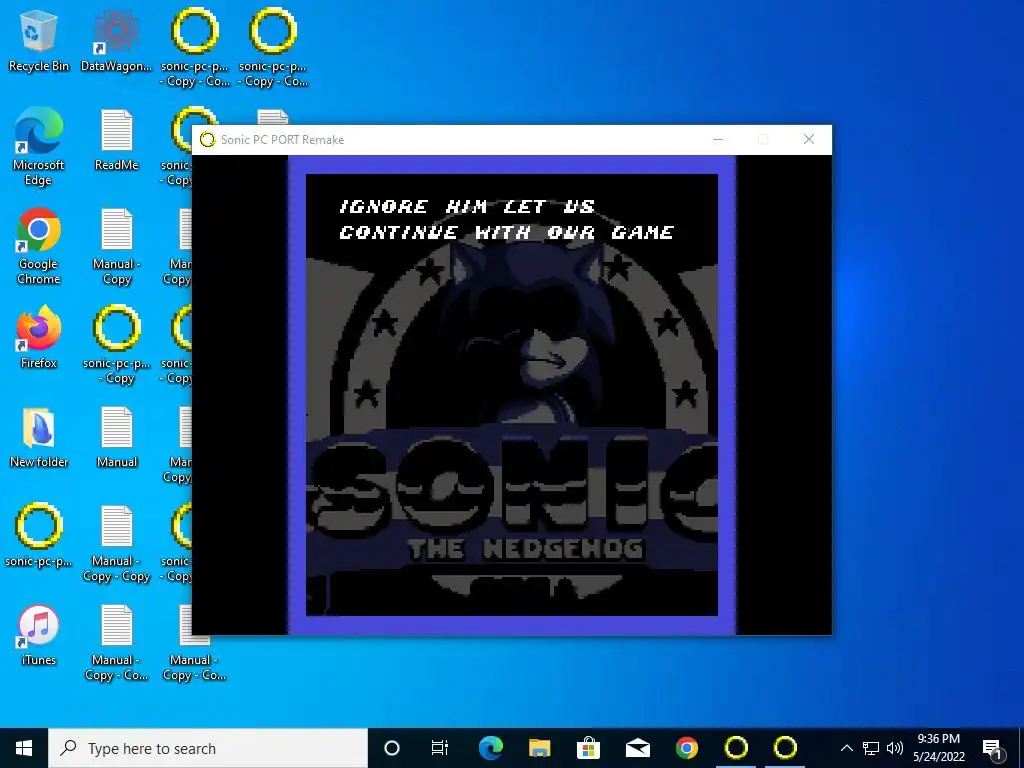This screenshot has height=768, width=1024.
Task: Click the 'Type here to search' box
Action: coord(208,748)
